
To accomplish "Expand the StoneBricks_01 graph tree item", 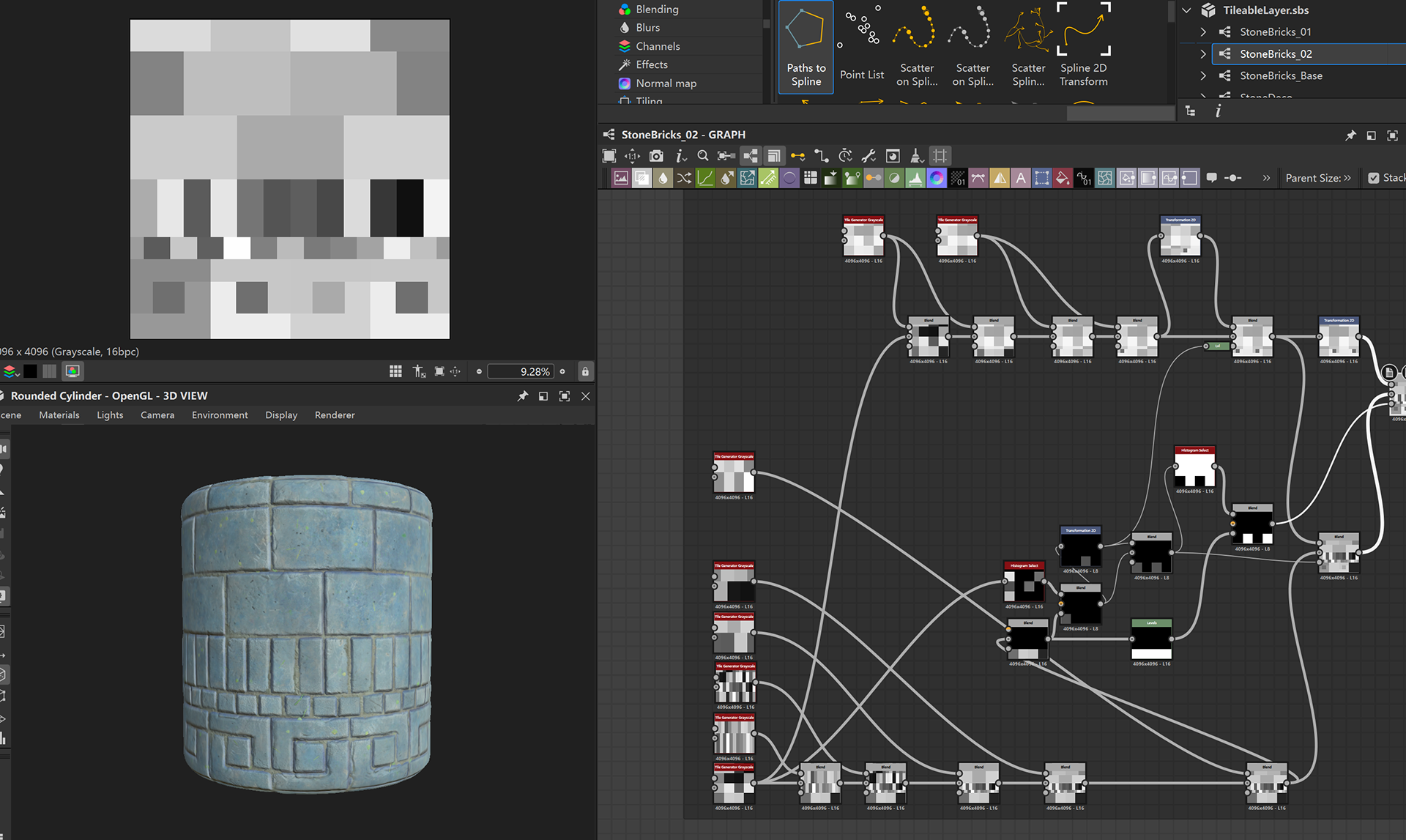I will coord(1203,32).
